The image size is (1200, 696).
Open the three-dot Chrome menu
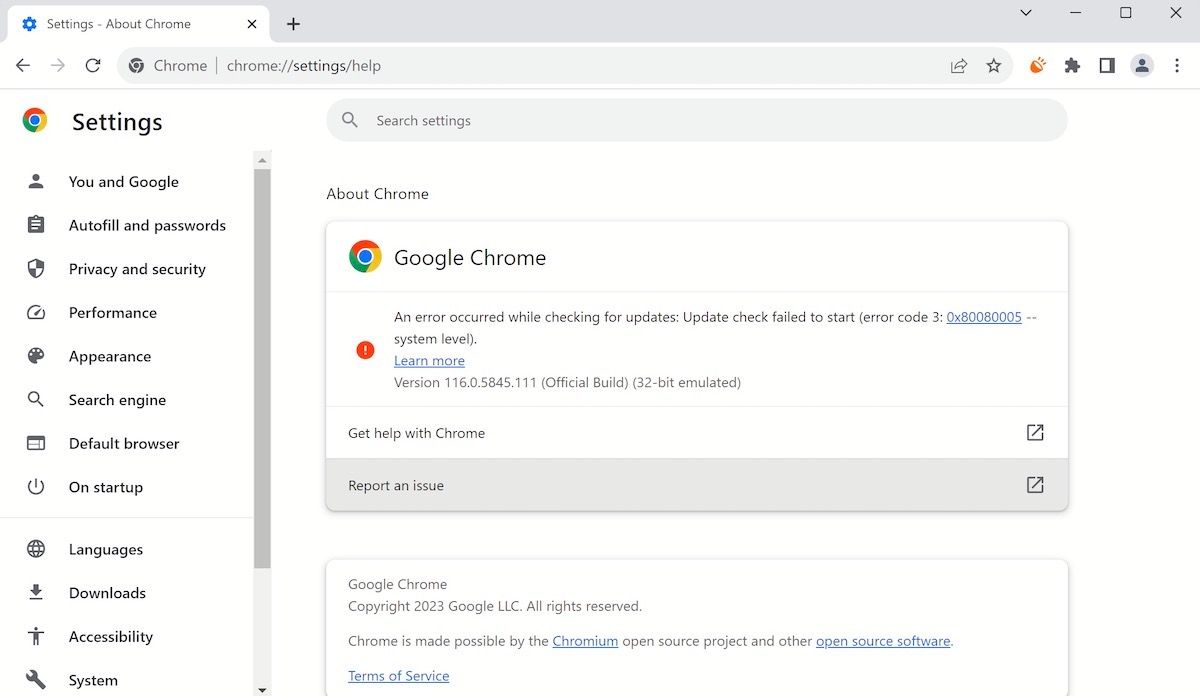1177,65
